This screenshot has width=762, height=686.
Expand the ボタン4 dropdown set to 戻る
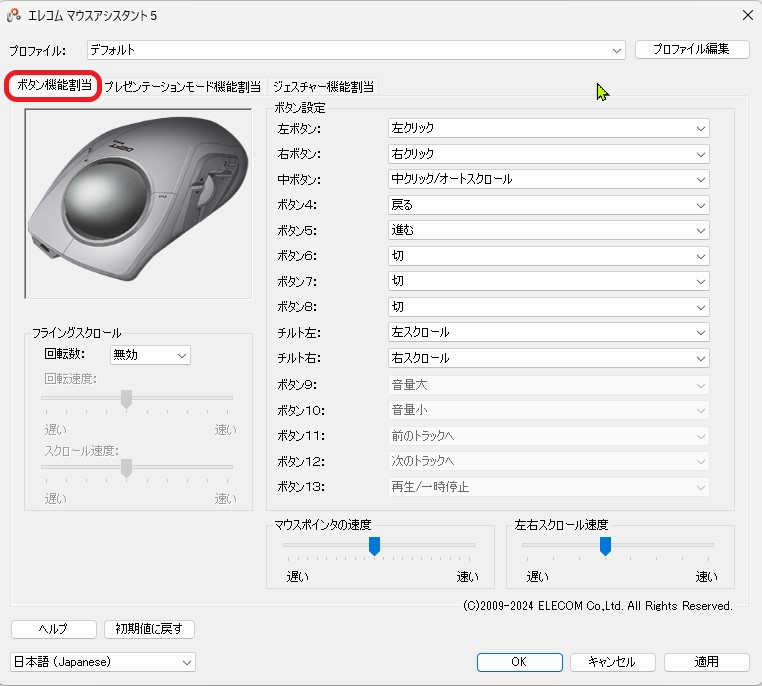pyautogui.click(x=549, y=205)
